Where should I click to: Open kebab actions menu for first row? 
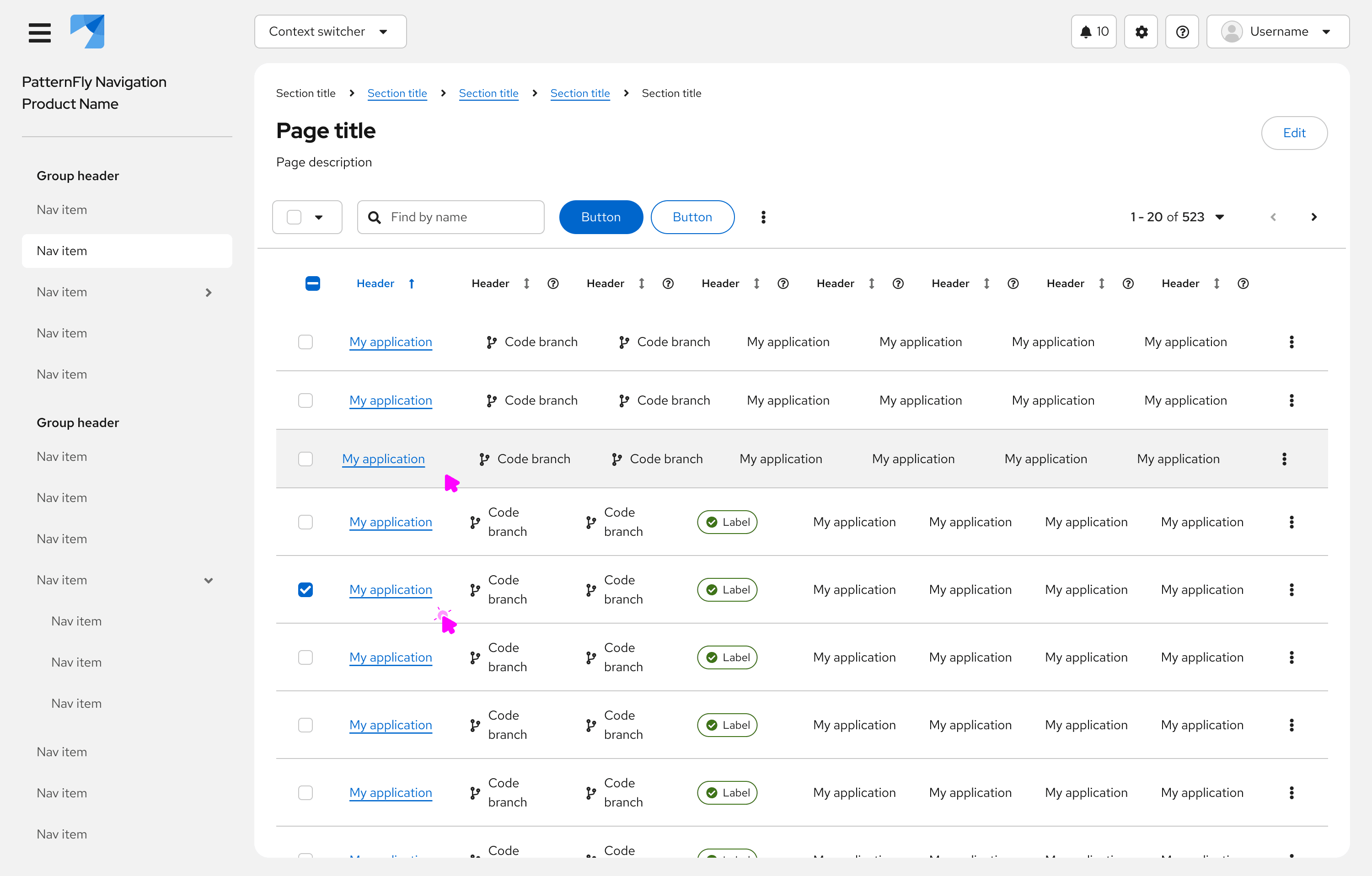tap(1291, 342)
